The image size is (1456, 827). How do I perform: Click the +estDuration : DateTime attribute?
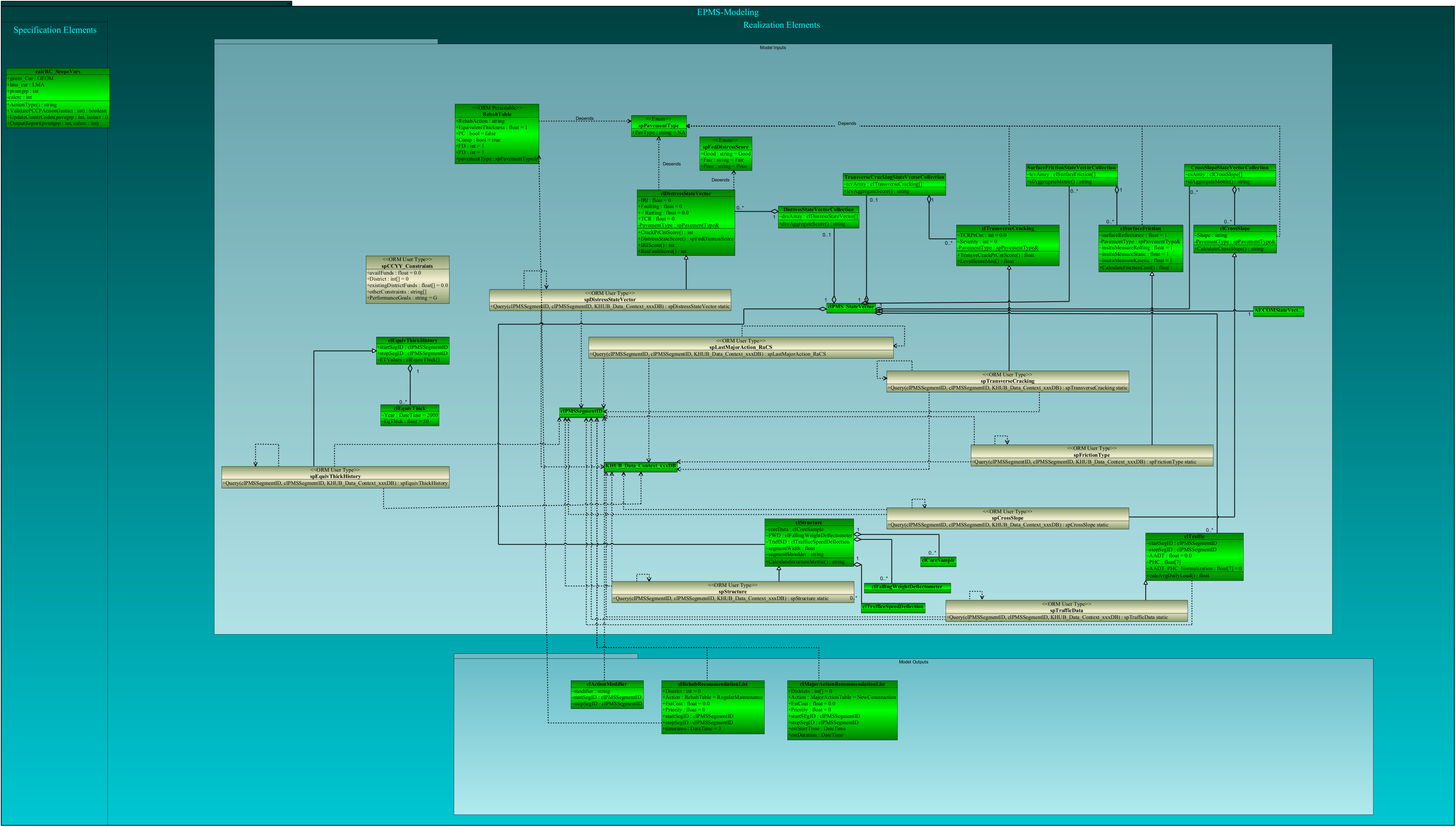(816, 735)
